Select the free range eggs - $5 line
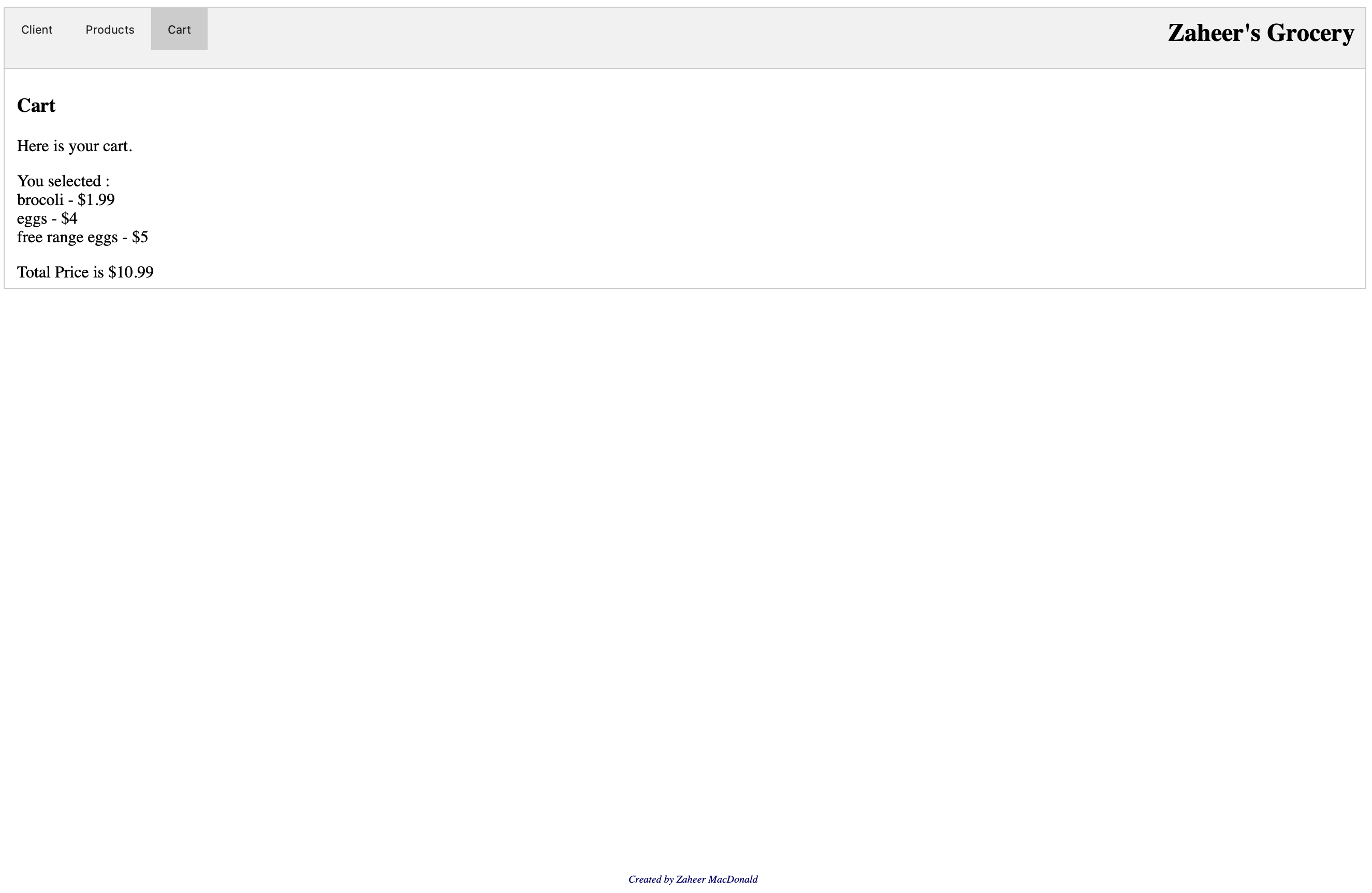The width and height of the screenshot is (1372, 893). (82, 237)
